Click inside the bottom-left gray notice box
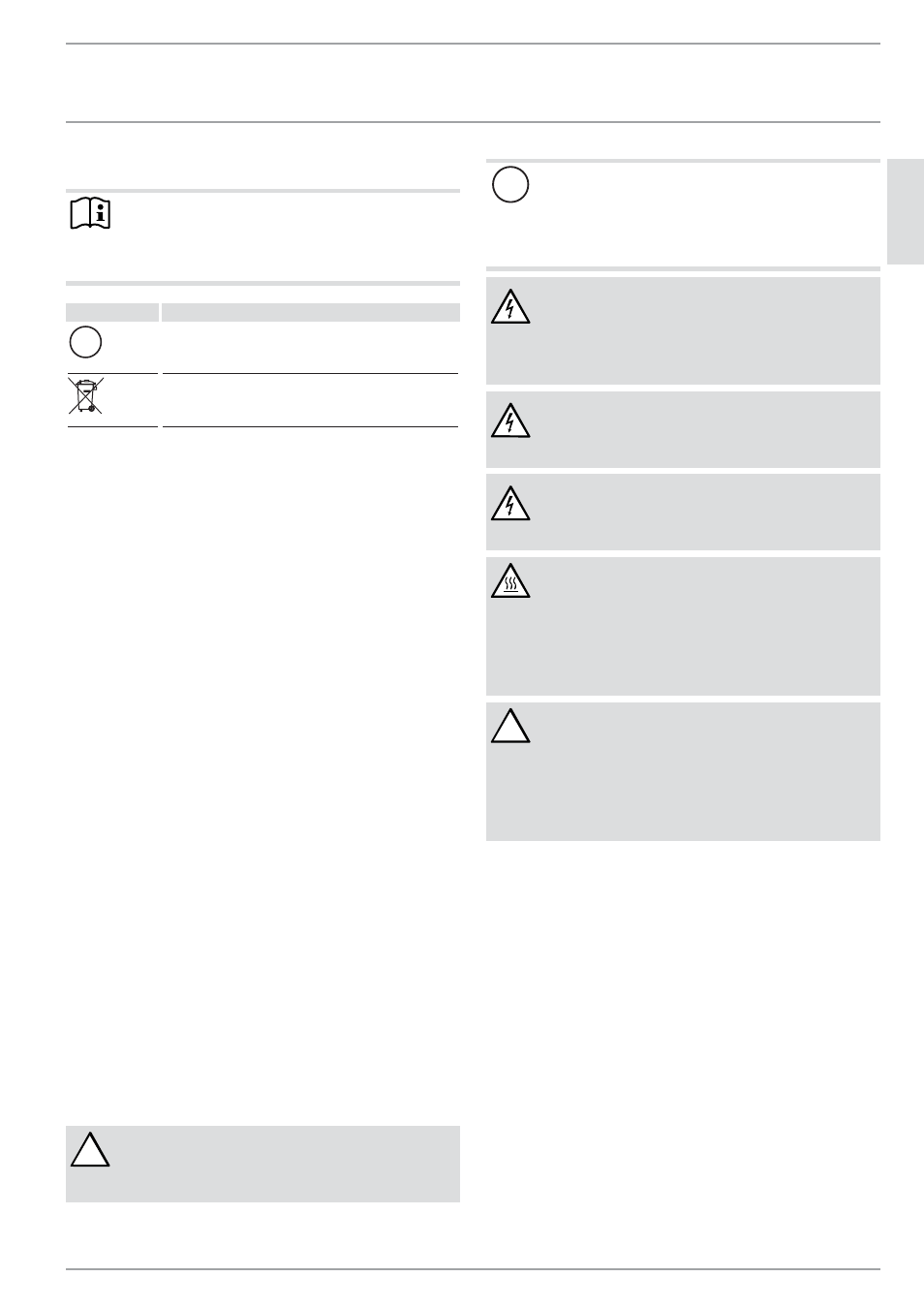924x1308 pixels. [x=262, y=1164]
